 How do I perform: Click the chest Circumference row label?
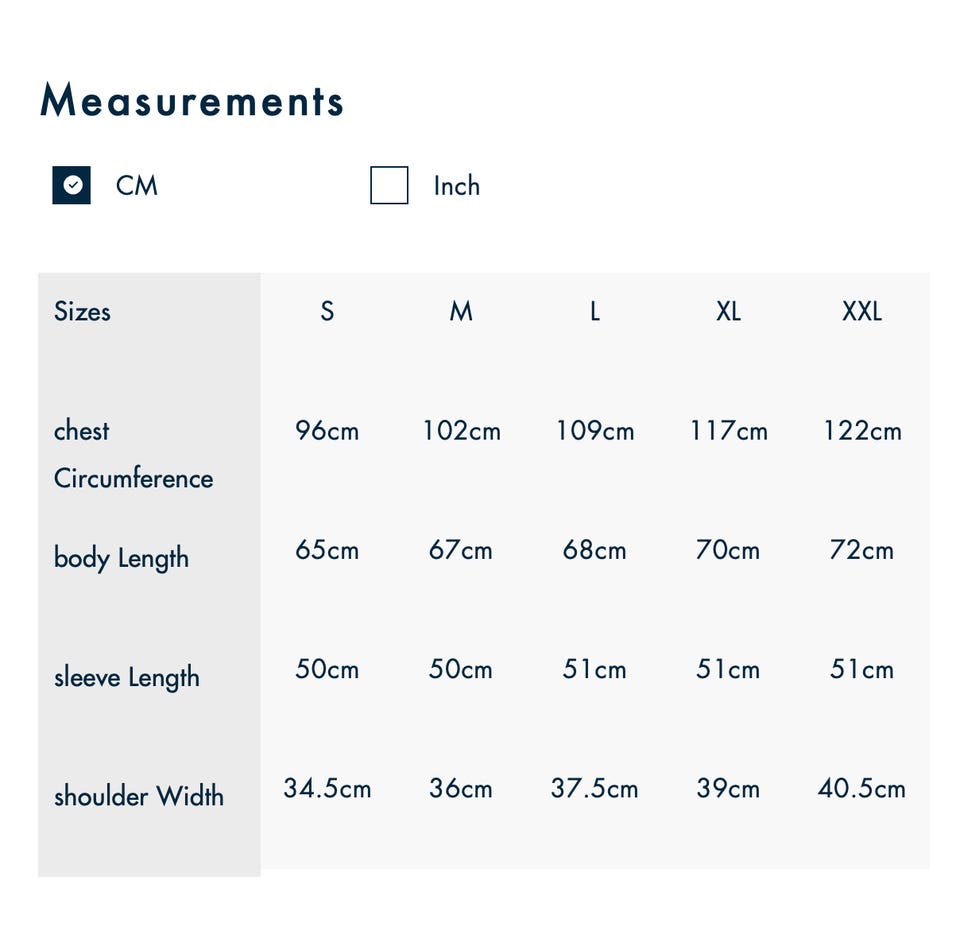[x=133, y=454]
